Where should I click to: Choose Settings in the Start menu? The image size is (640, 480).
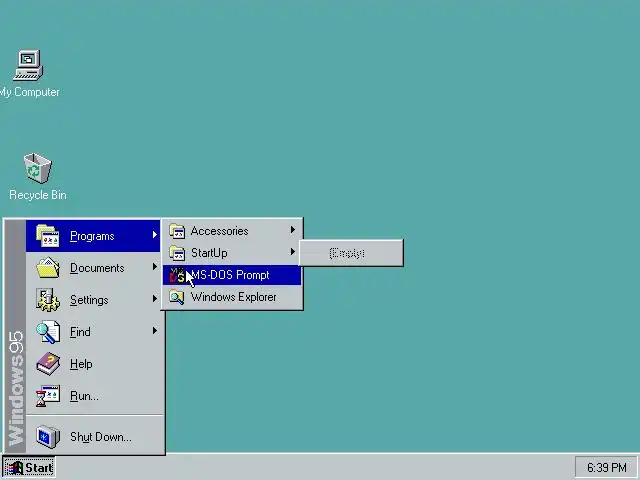click(93, 300)
